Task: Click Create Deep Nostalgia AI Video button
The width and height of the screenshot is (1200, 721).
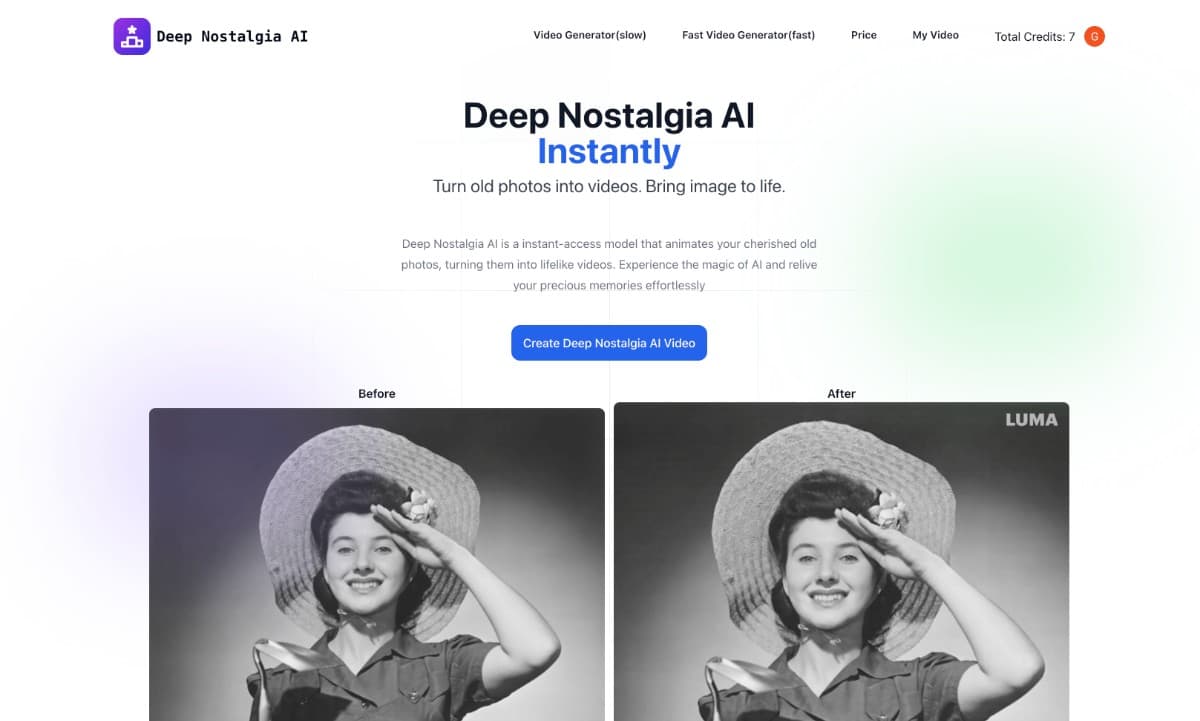Action: click(609, 343)
